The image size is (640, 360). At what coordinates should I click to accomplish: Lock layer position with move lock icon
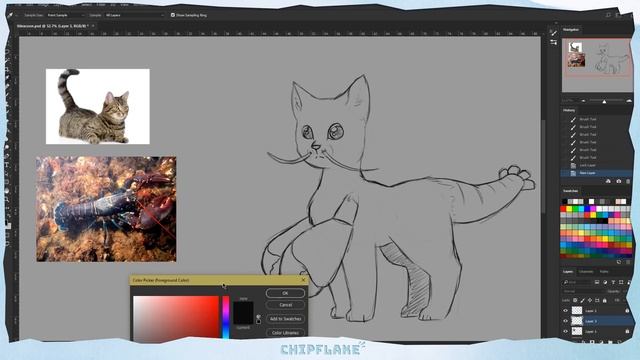coord(590,300)
